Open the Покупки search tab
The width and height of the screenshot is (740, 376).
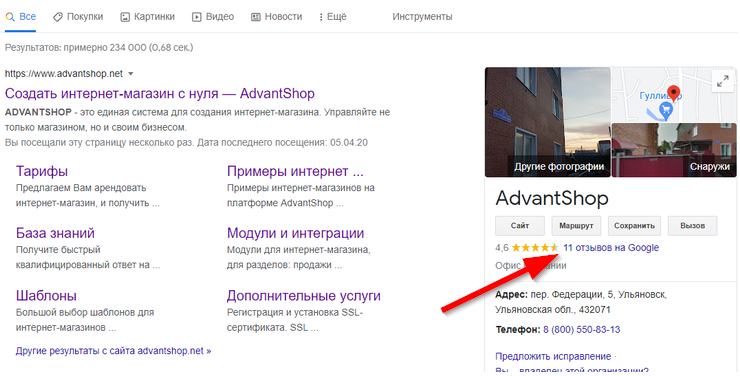pos(78,17)
